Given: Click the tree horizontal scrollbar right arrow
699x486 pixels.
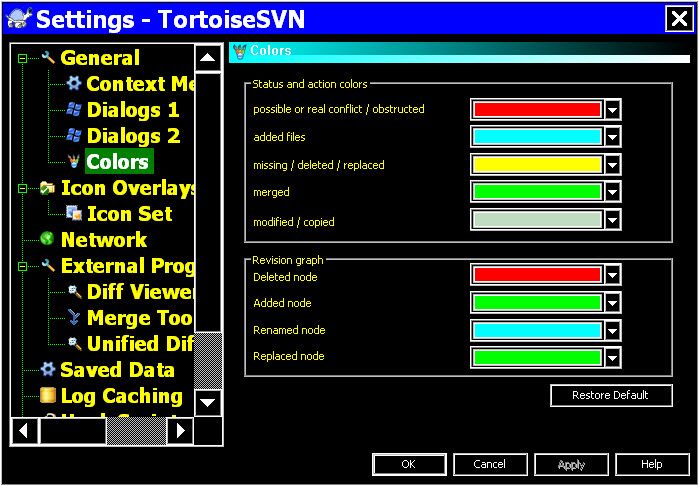Looking at the screenshot, I should click(180, 431).
